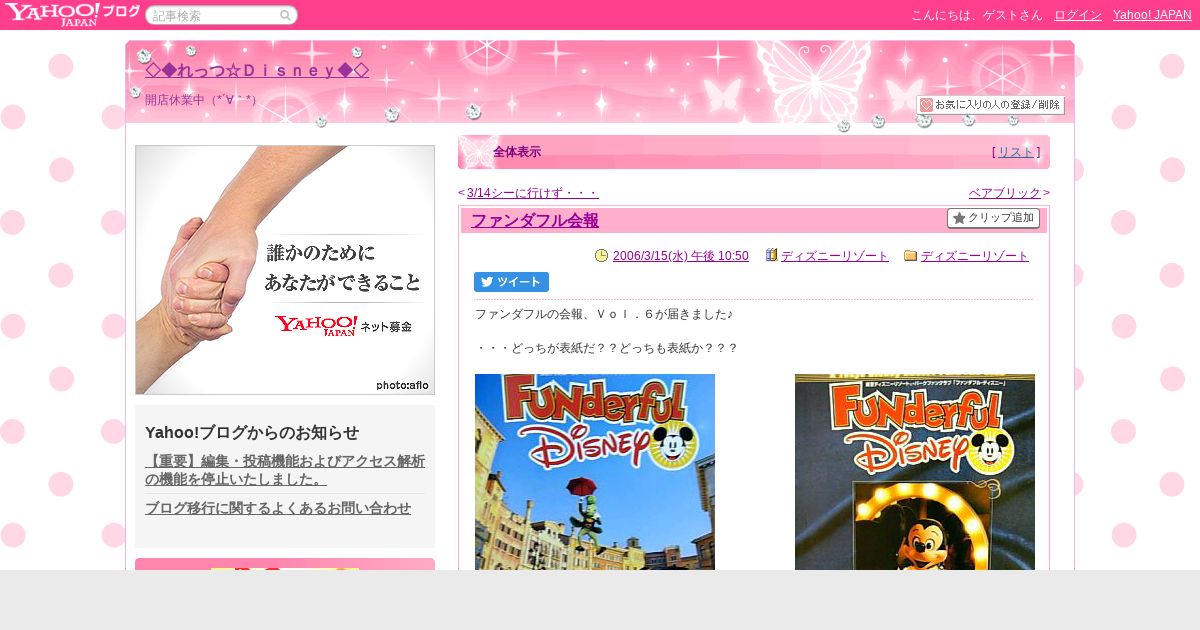Click Yahoo!ブログからのお知らせ heading
The height and width of the screenshot is (630, 1200).
[x=252, y=432]
